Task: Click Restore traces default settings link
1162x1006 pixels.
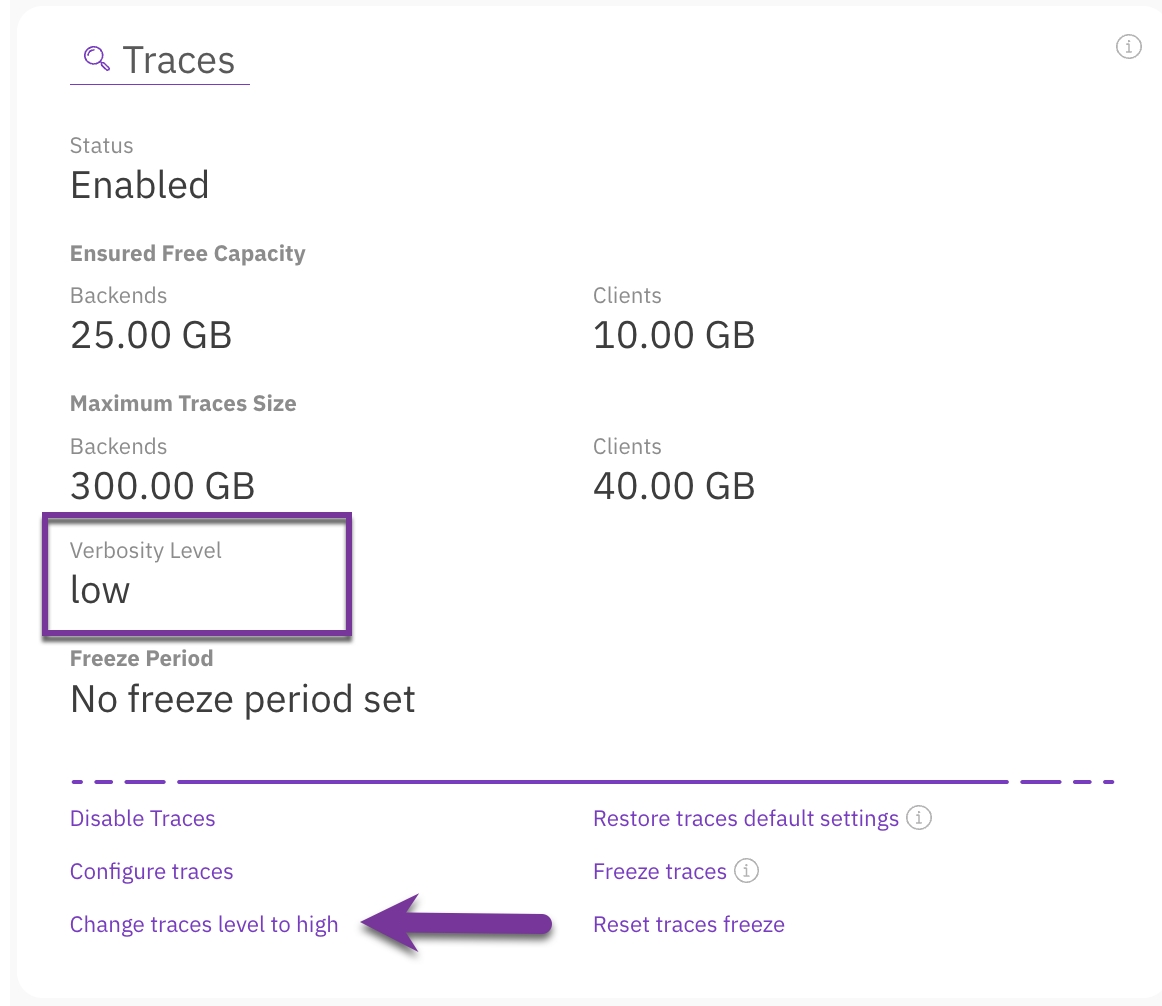Action: tap(745, 819)
